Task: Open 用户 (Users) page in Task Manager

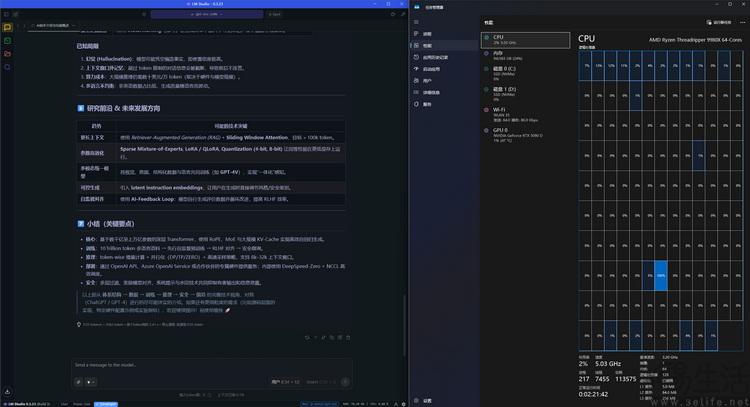Action: 444,81
